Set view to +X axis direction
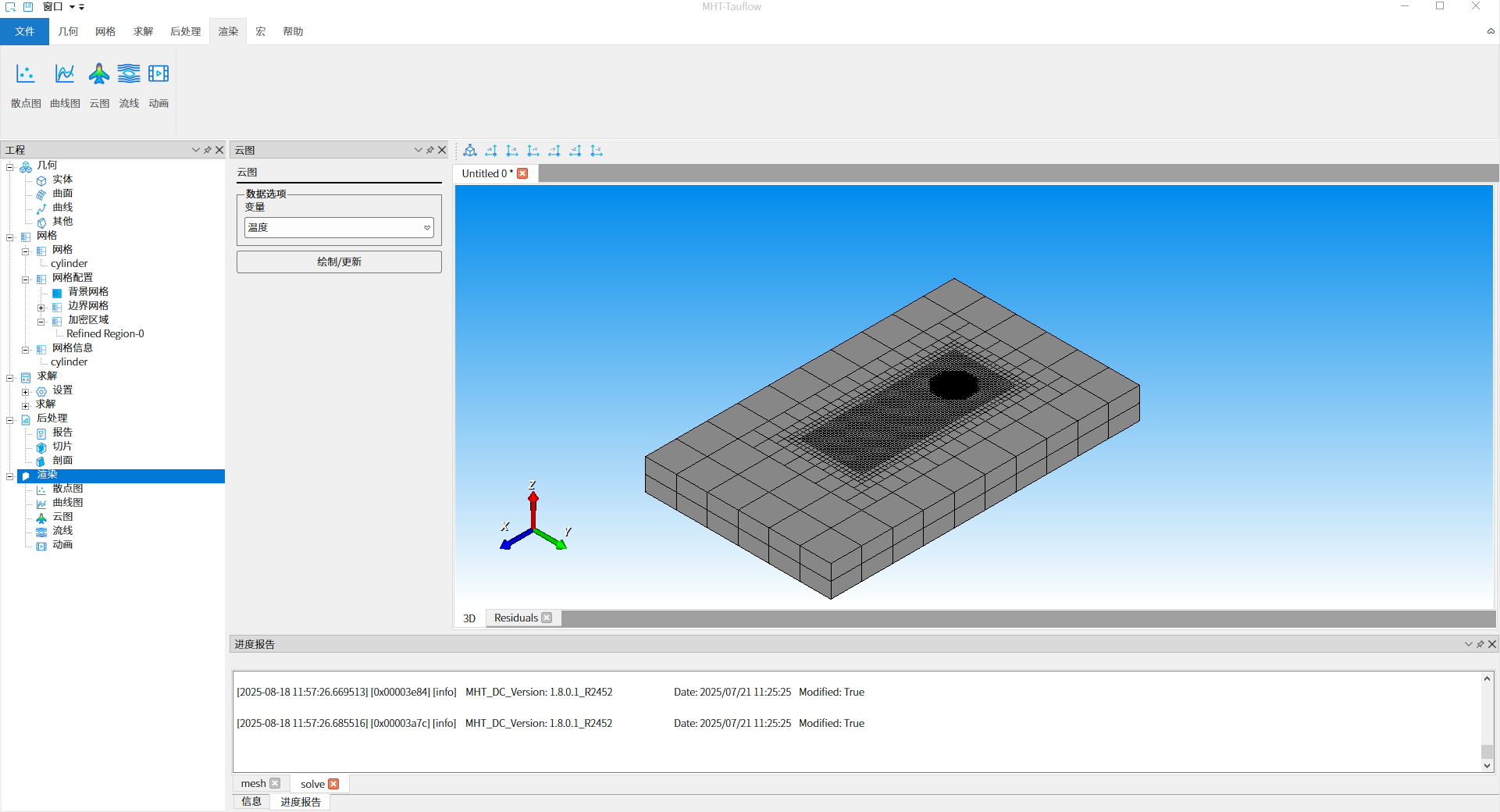This screenshot has width=1500, height=812. [x=491, y=151]
